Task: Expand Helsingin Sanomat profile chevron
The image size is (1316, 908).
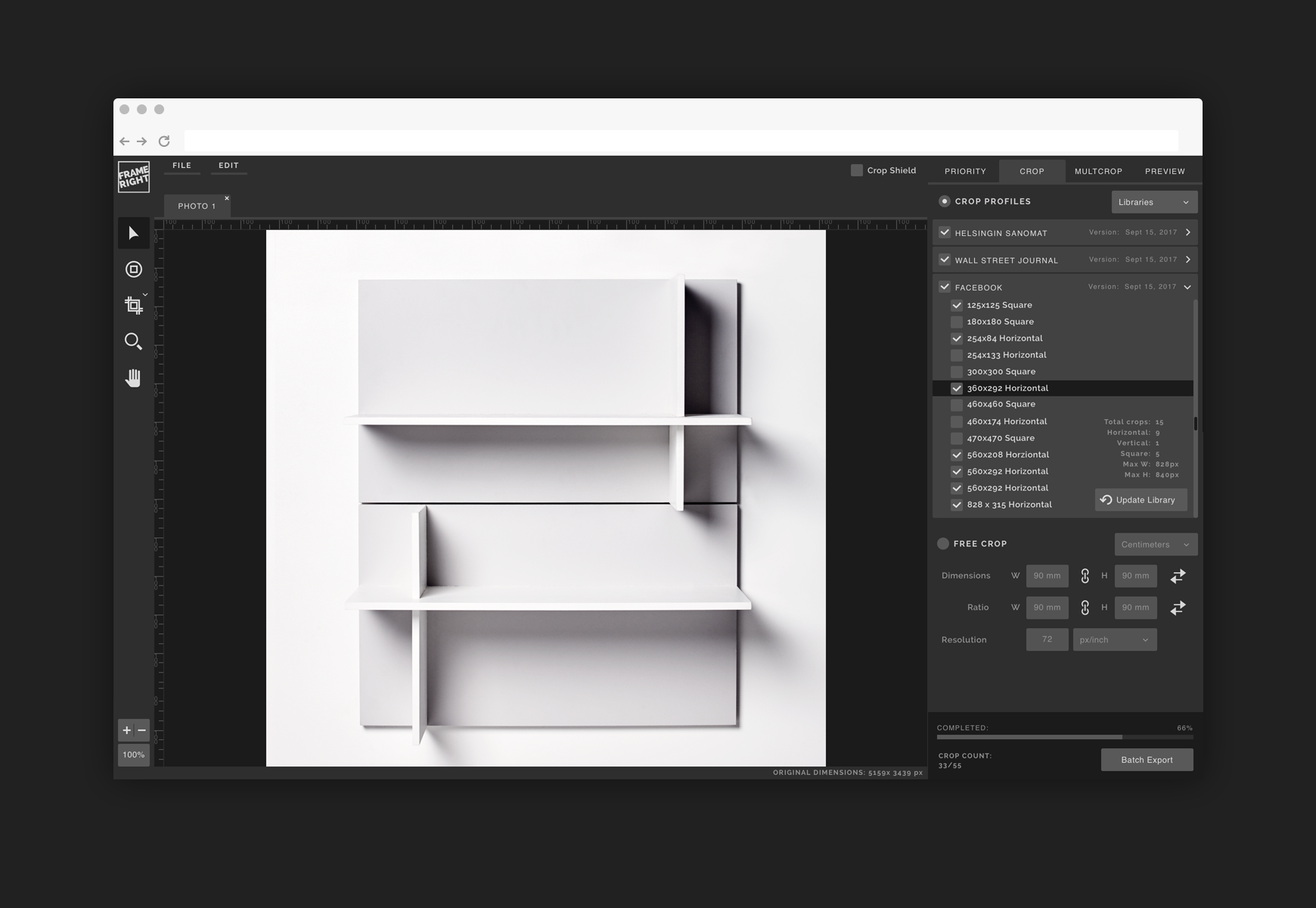Action: pyautogui.click(x=1188, y=232)
